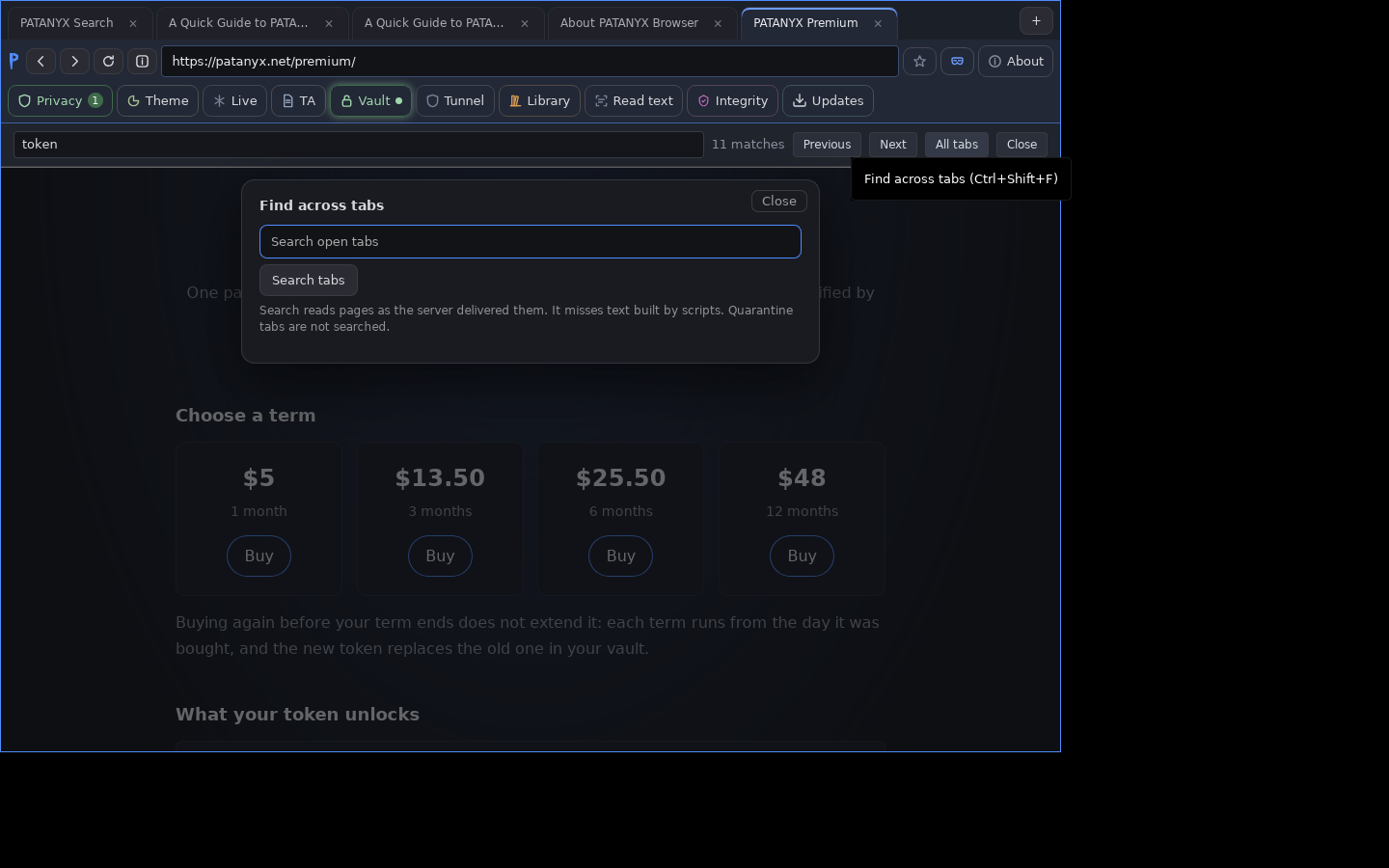Click the '11 matches' count text
The image size is (1389, 868).
pyautogui.click(x=748, y=144)
